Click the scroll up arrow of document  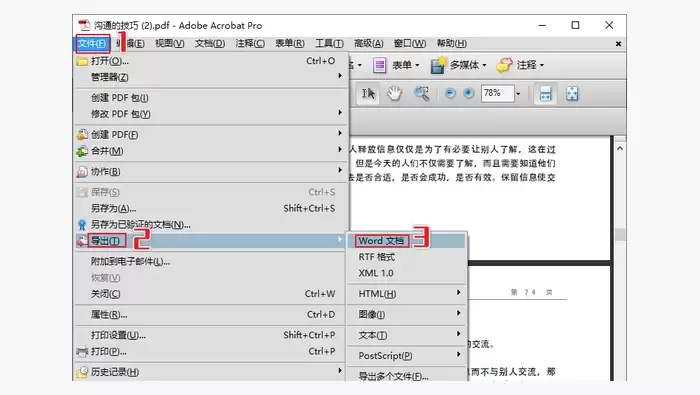pyautogui.click(x=620, y=149)
